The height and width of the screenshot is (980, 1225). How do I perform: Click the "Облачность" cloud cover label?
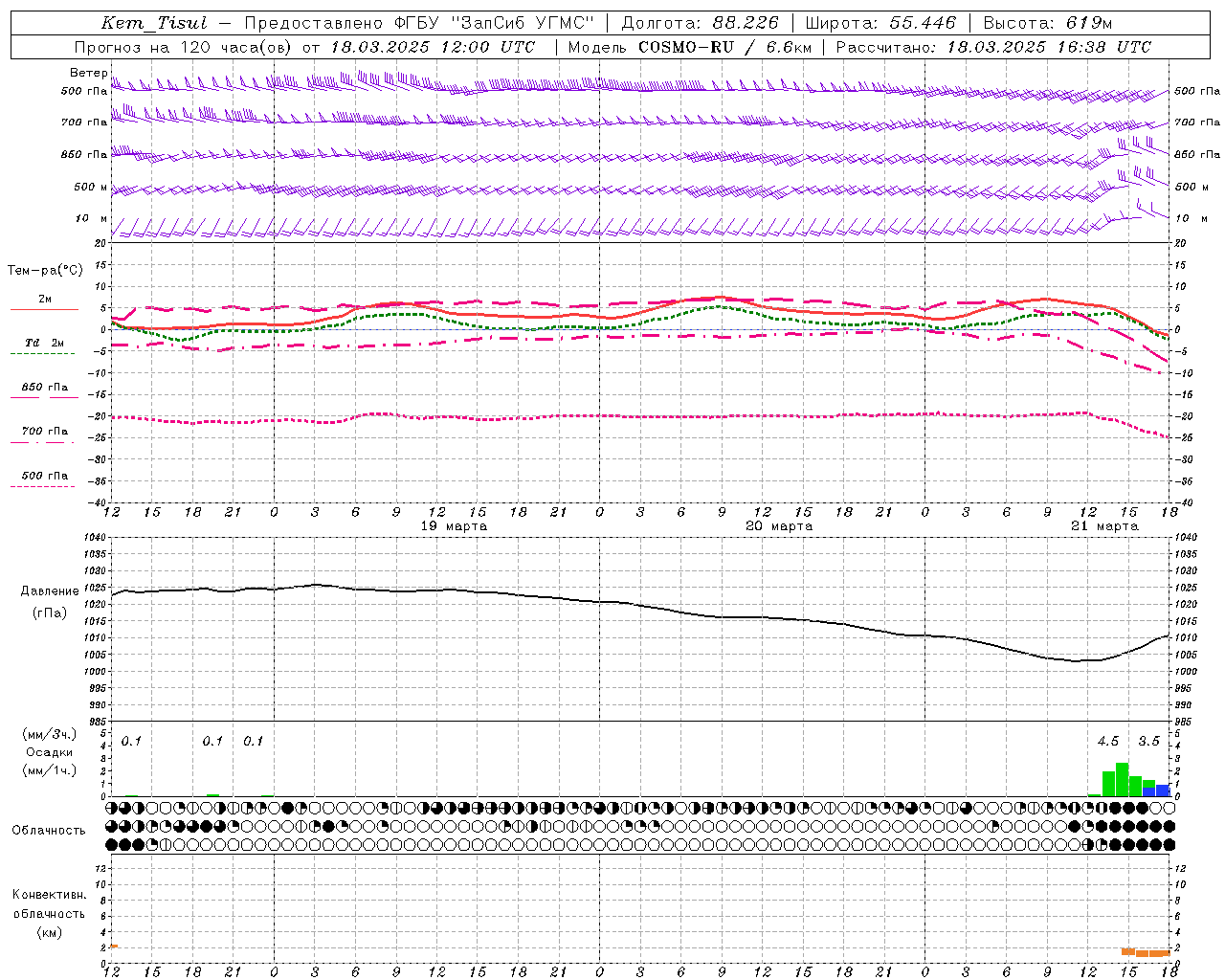pyautogui.click(x=49, y=831)
